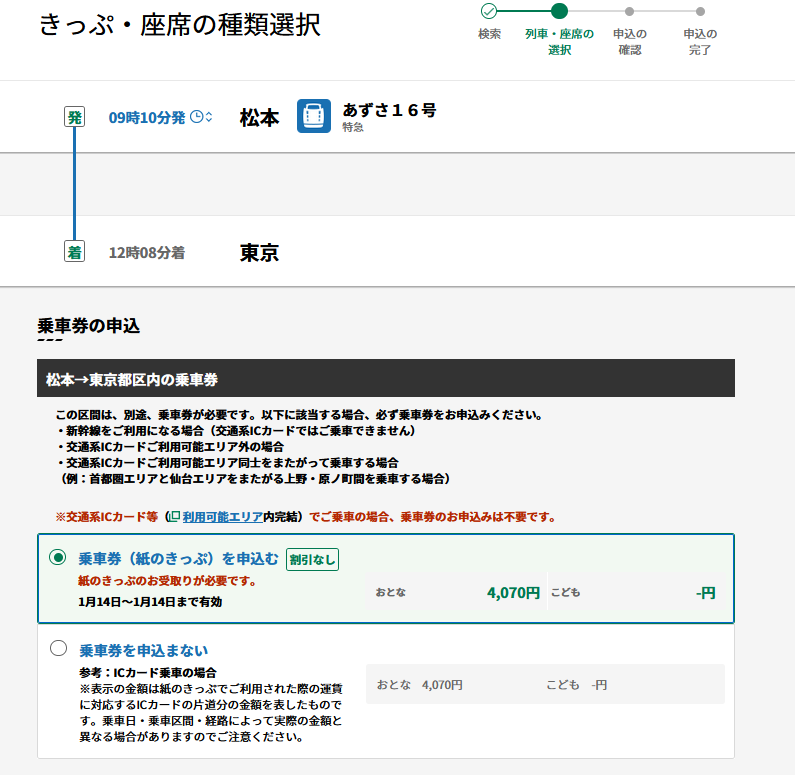795x775 pixels.
Task: Click the 紙のきっぷのお受取りが必要です notice
Action: tap(167, 581)
